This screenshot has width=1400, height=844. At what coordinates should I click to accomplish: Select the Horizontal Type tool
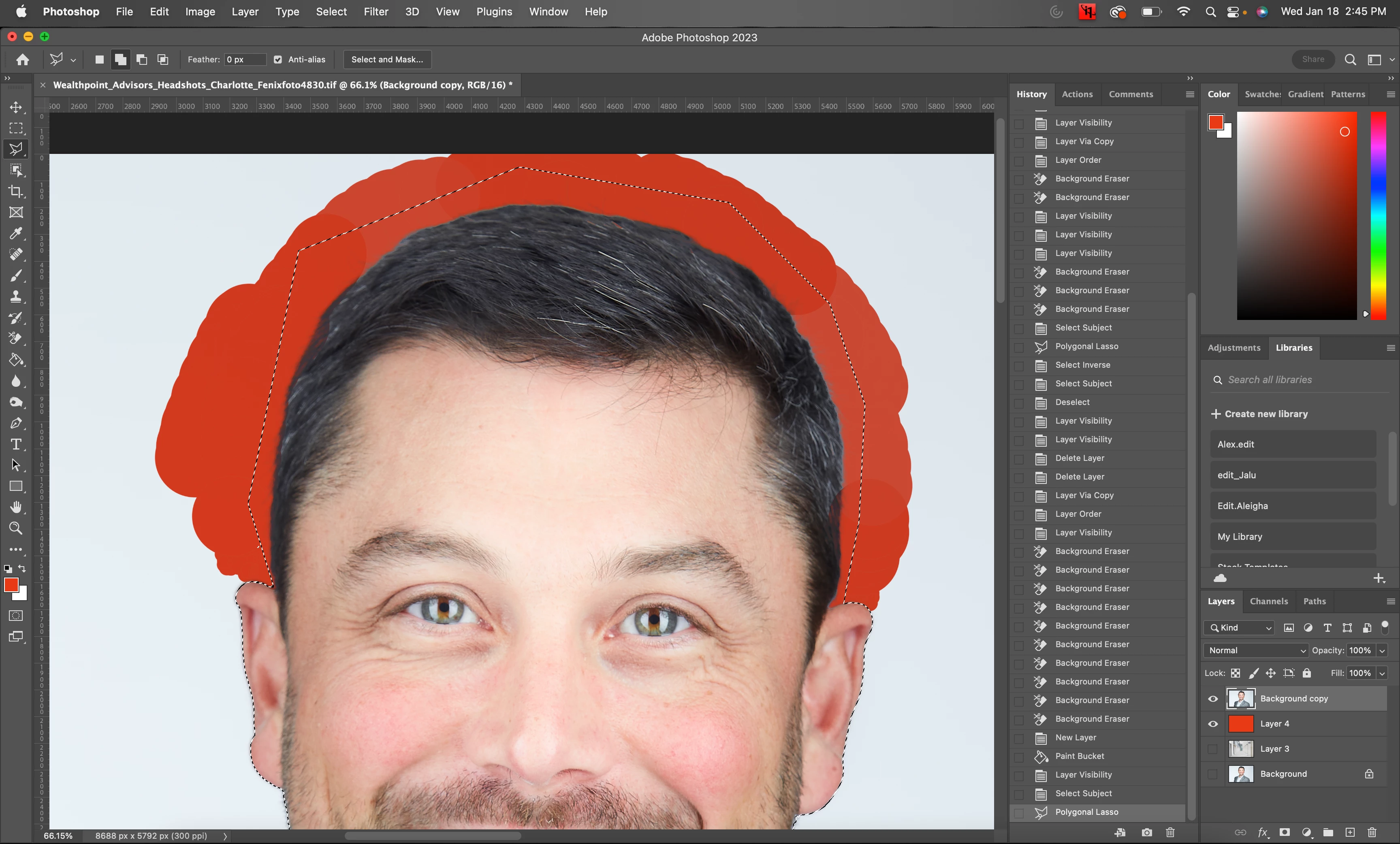tap(16, 444)
